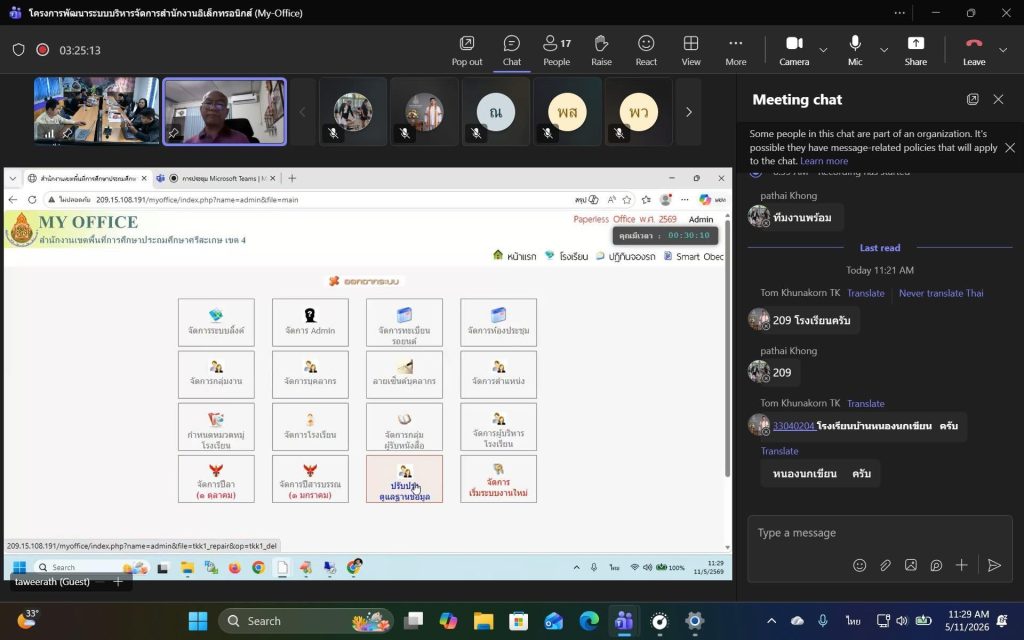Open the React emoji menu

[646, 51]
